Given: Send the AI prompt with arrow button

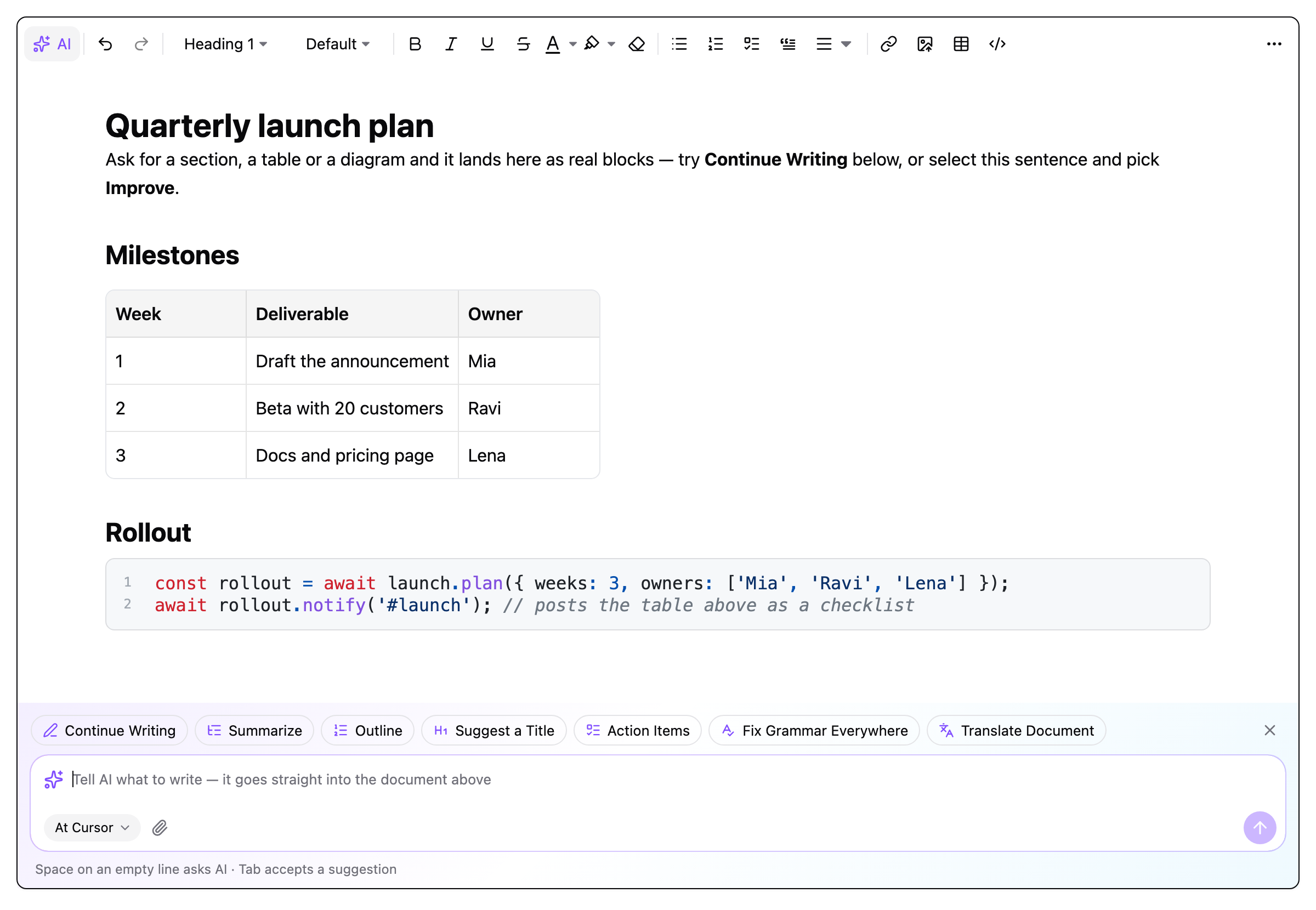Looking at the screenshot, I should point(1260,827).
